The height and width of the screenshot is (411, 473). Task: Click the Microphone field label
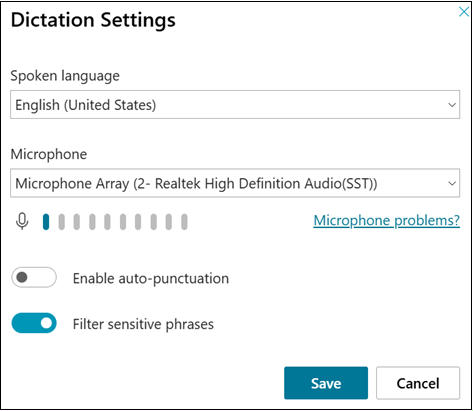point(49,154)
